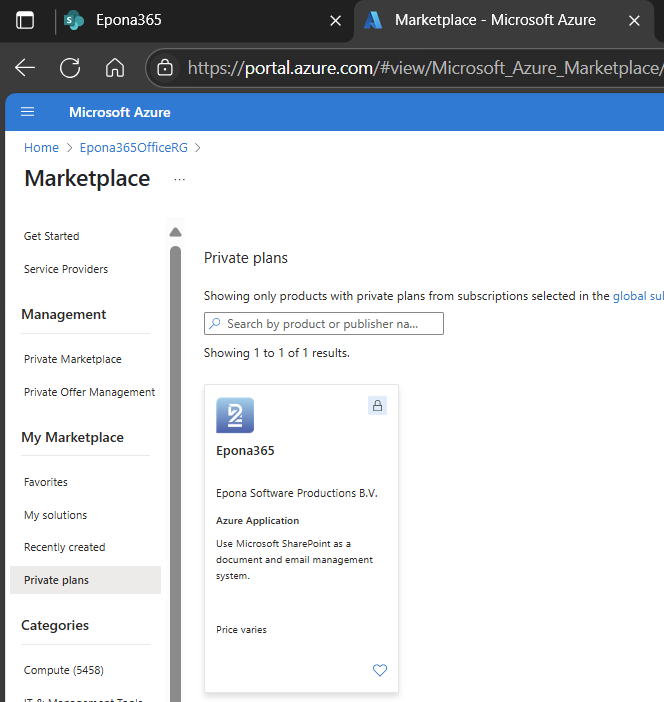Click Epona Software Productions B.V. publisher text
The height and width of the screenshot is (702, 664).
[297, 493]
